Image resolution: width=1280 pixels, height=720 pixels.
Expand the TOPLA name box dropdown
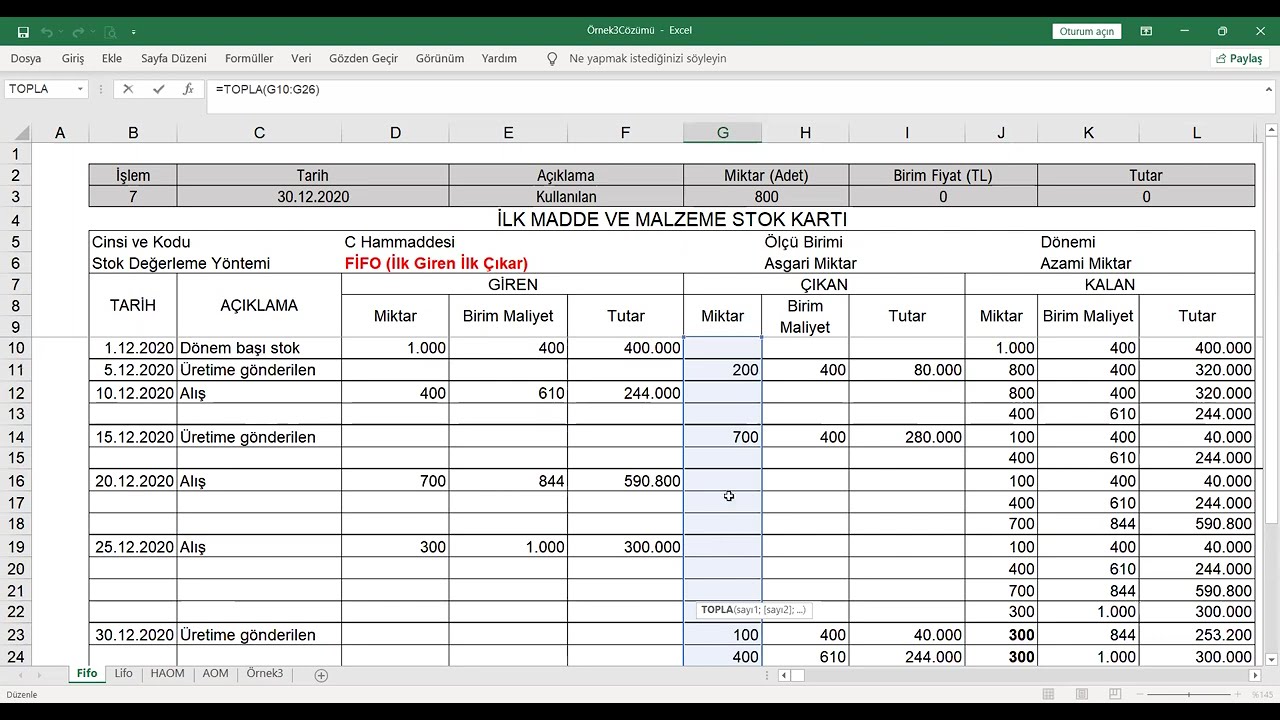coord(79,89)
